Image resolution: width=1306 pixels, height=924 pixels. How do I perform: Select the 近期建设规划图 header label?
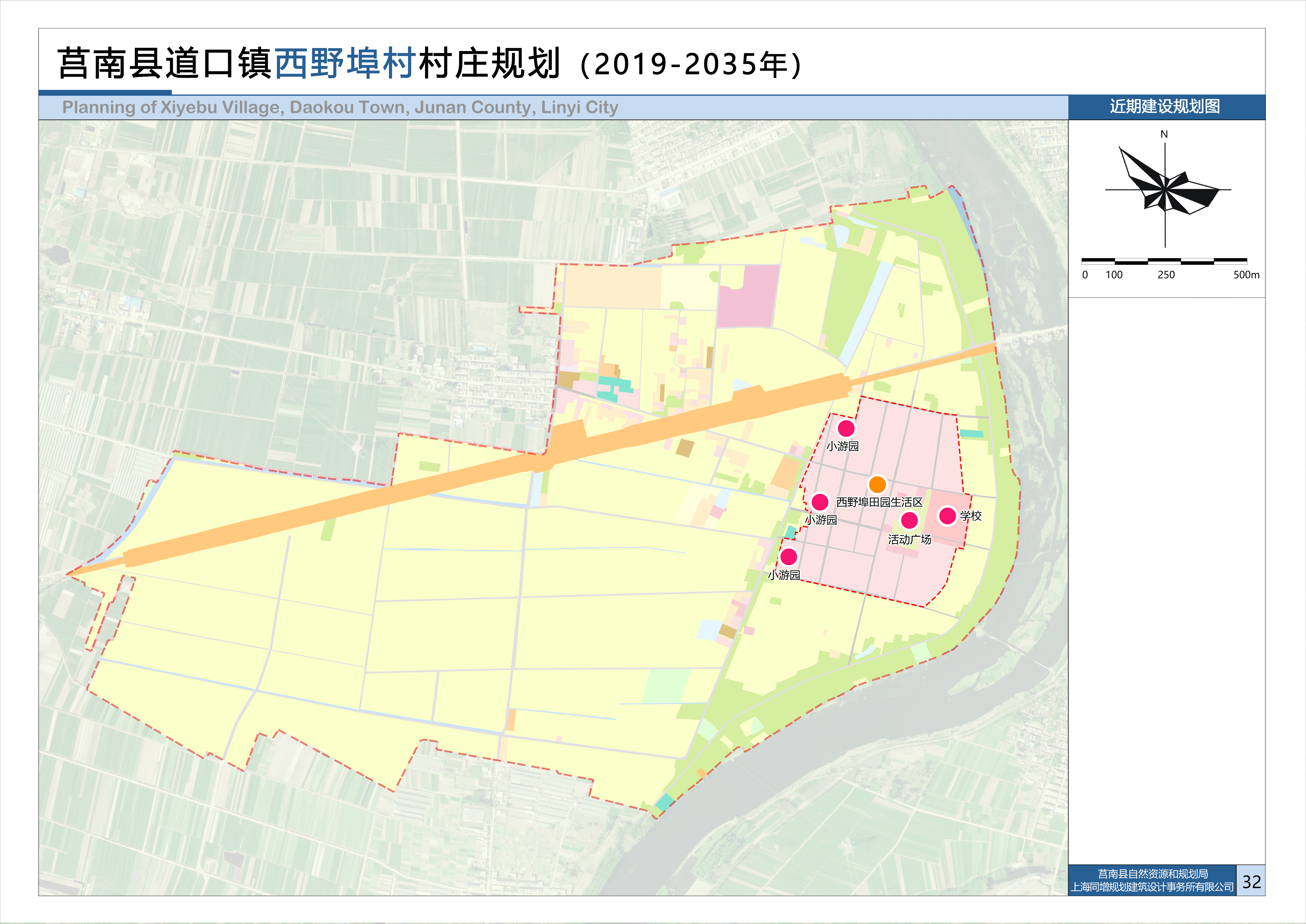(1165, 106)
